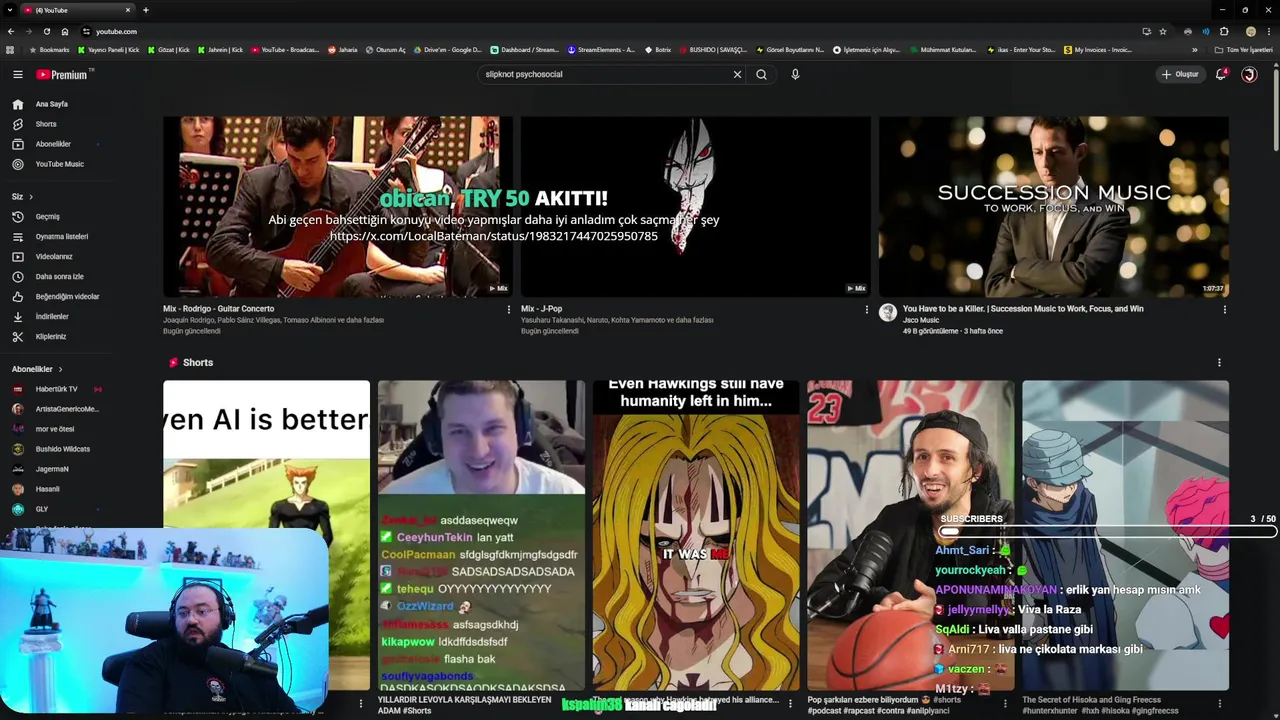Close the YouTube browser tab
Viewport: 1280px width, 720px height.
click(127, 10)
